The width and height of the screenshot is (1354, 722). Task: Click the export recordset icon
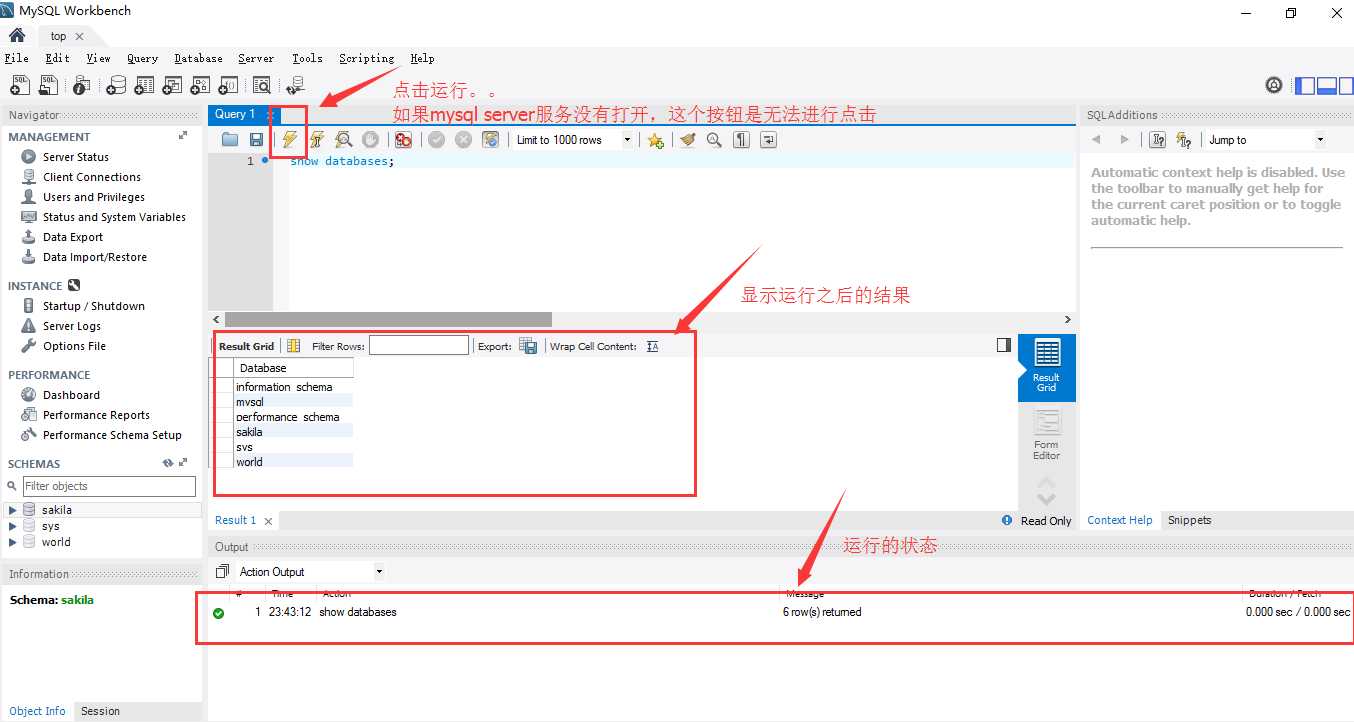528,346
